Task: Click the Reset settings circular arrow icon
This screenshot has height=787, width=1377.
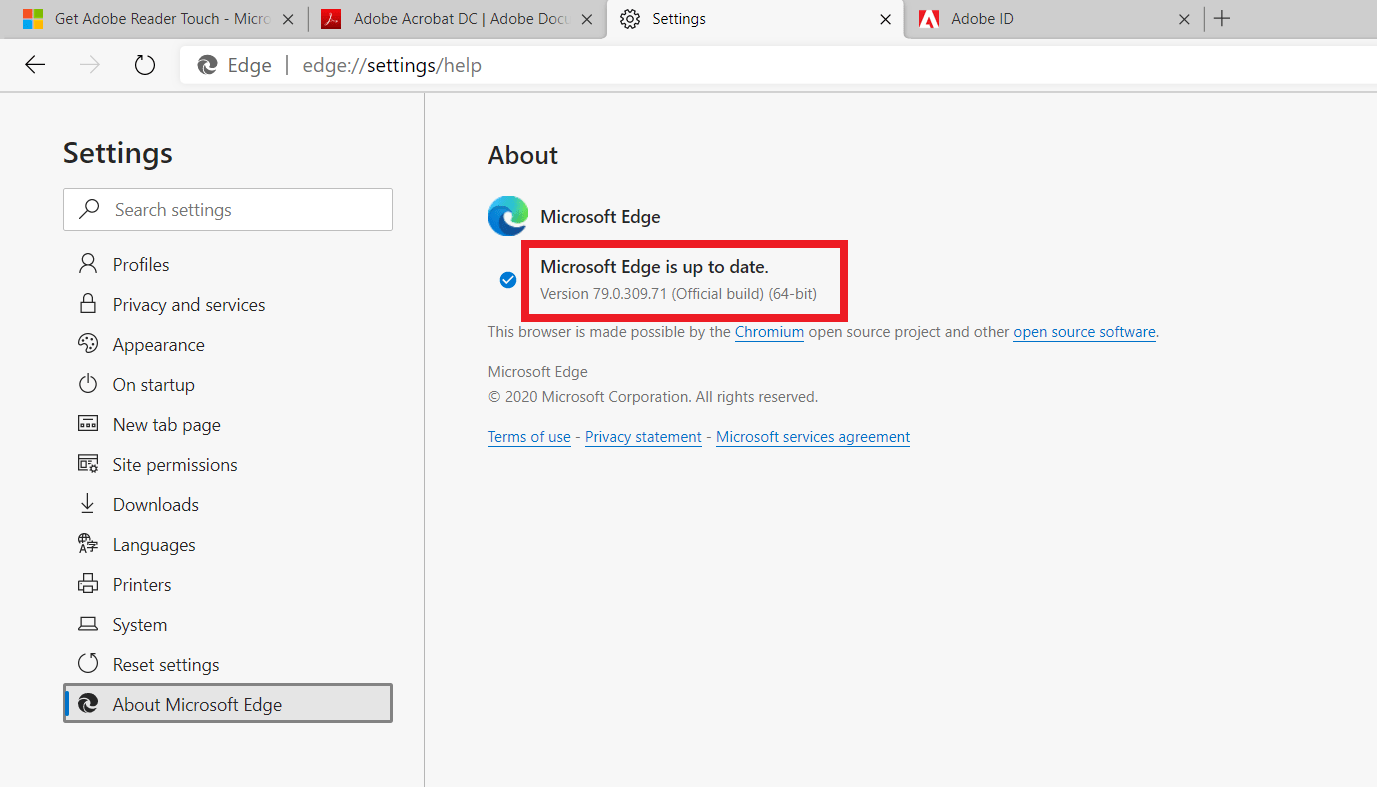Action: point(89,664)
